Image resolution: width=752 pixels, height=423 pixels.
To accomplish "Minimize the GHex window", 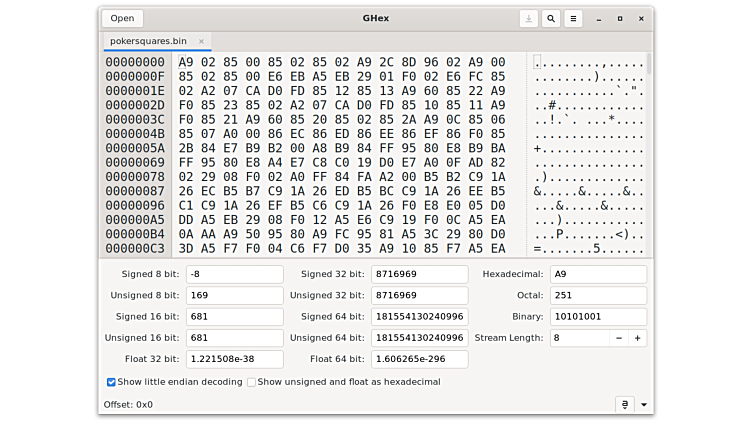I will [599, 18].
